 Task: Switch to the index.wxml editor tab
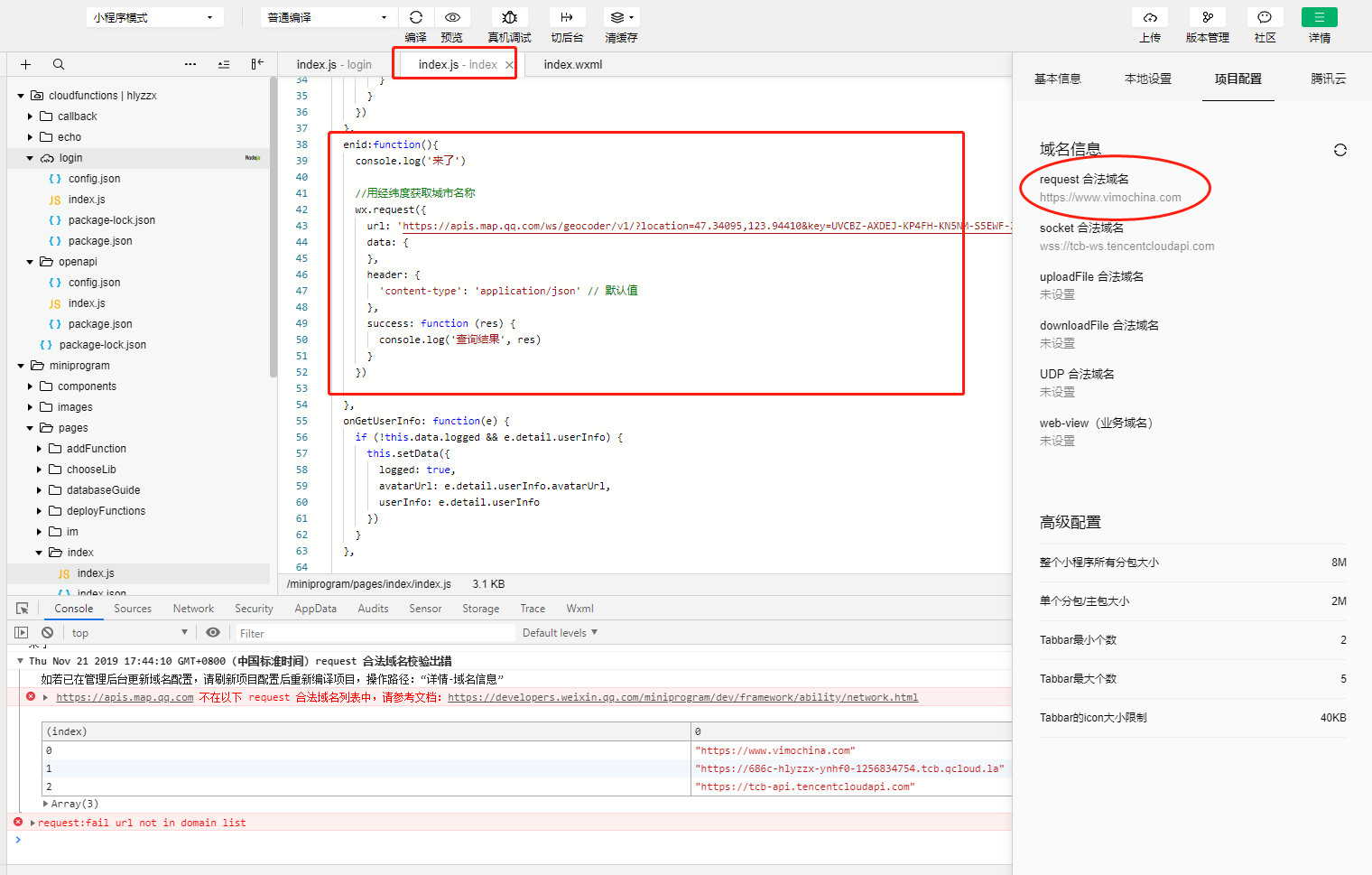pyautogui.click(x=573, y=65)
